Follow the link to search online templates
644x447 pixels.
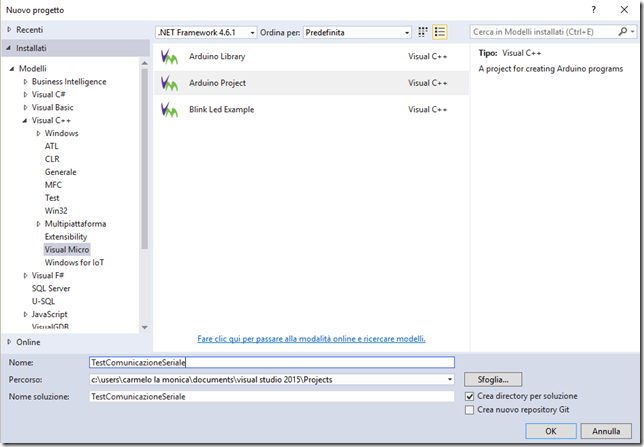(311, 339)
